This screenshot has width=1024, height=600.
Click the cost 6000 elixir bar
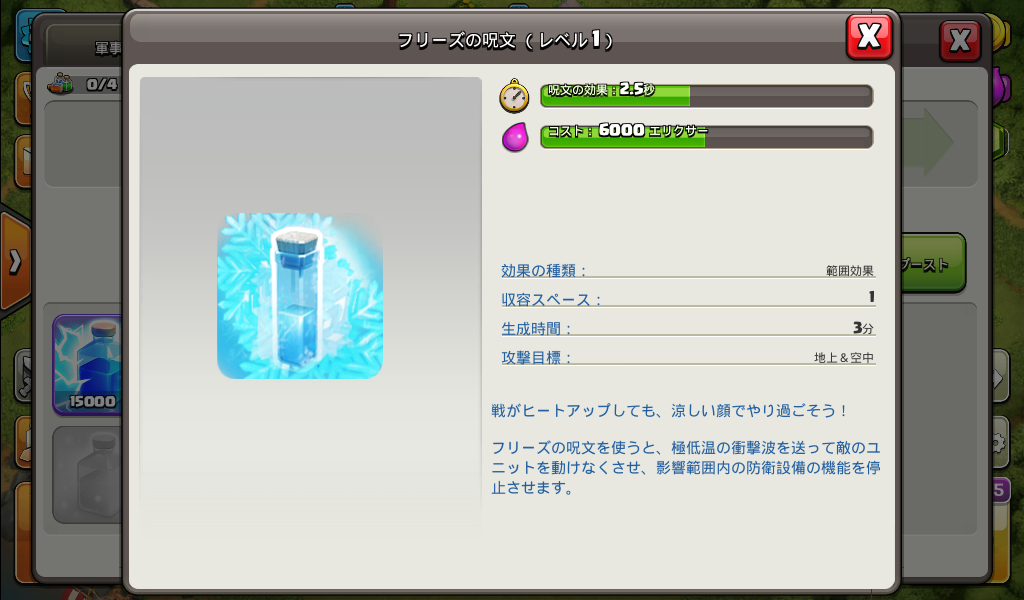pos(707,136)
